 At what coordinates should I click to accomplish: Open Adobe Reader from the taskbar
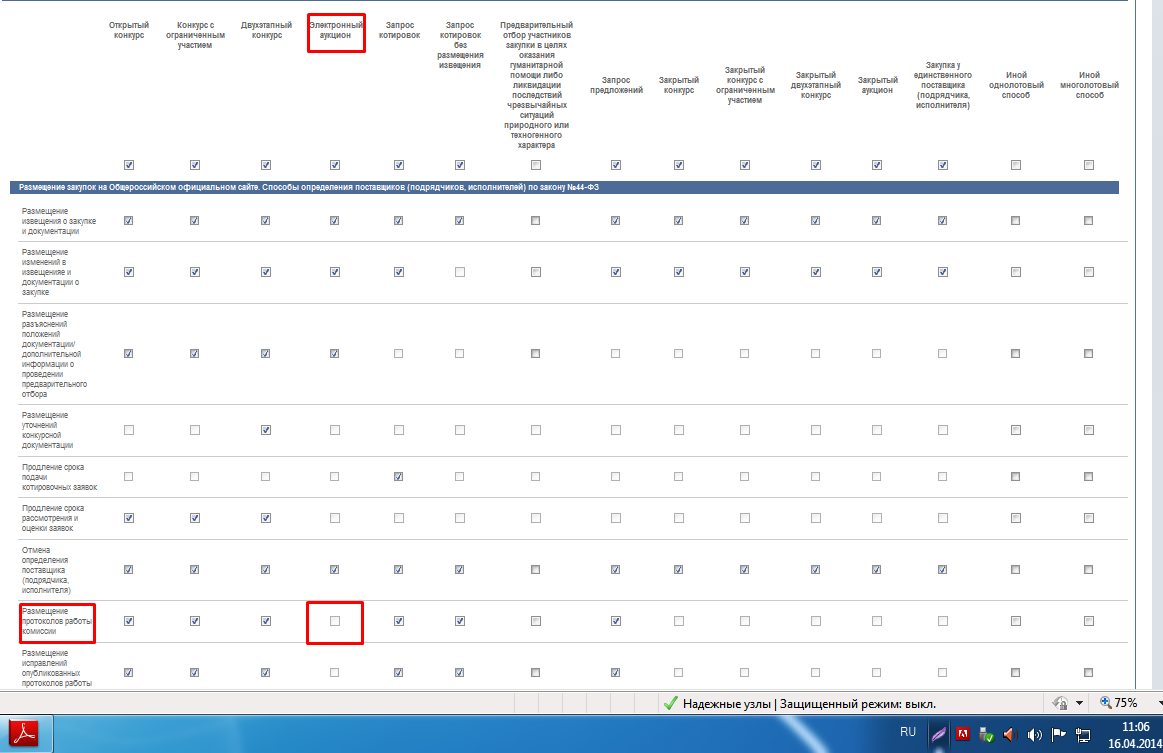click(x=25, y=734)
